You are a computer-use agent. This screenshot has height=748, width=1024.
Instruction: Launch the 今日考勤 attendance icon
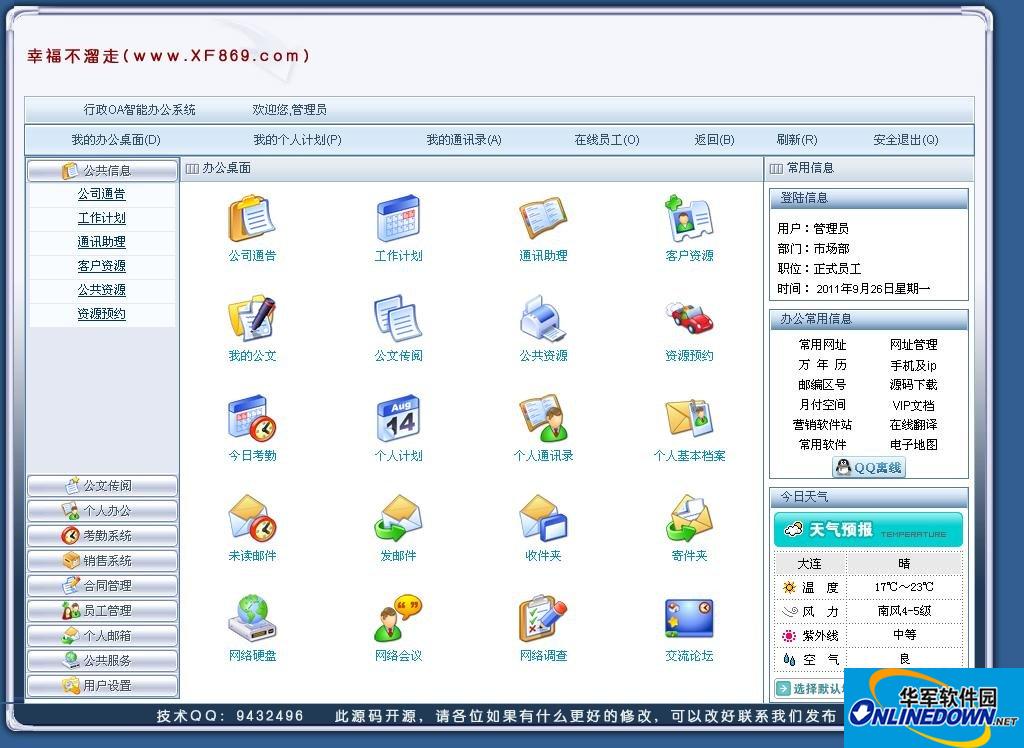click(x=252, y=420)
